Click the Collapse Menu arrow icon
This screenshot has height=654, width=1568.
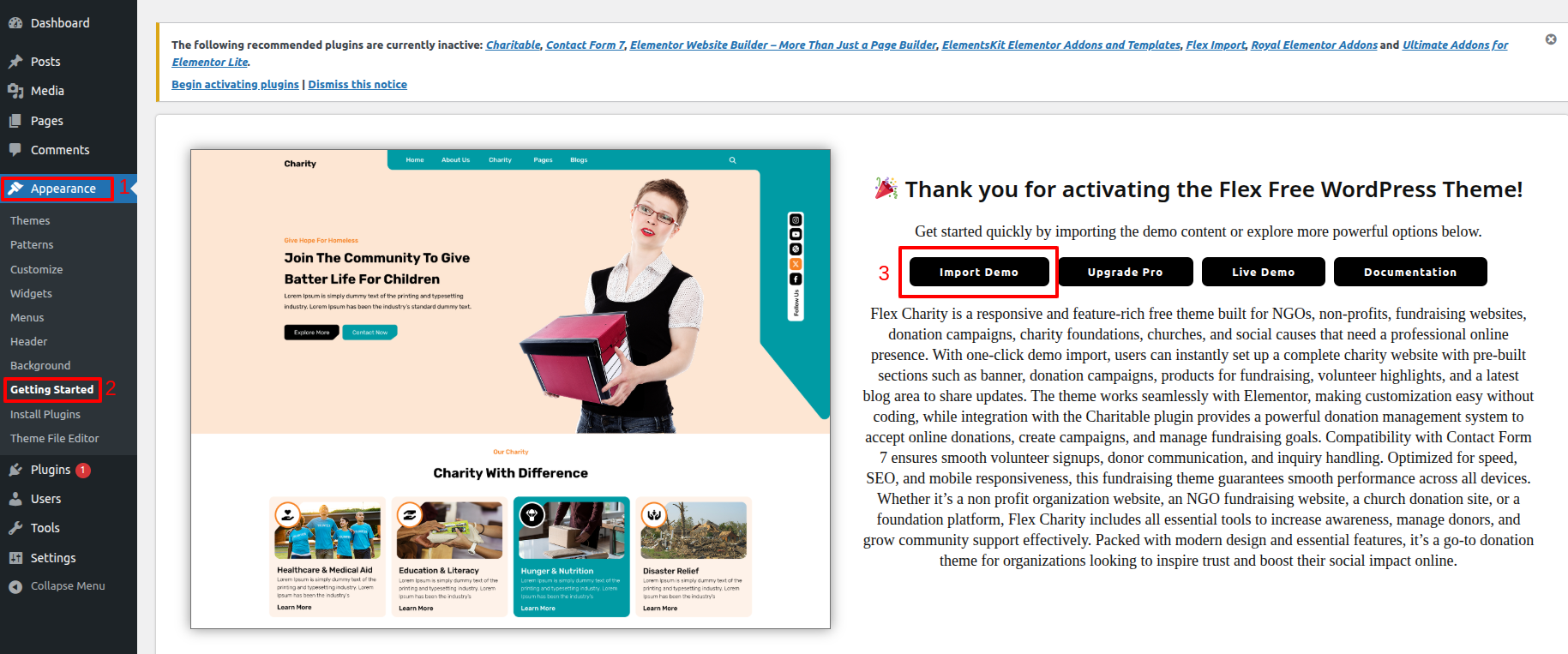tap(15, 586)
